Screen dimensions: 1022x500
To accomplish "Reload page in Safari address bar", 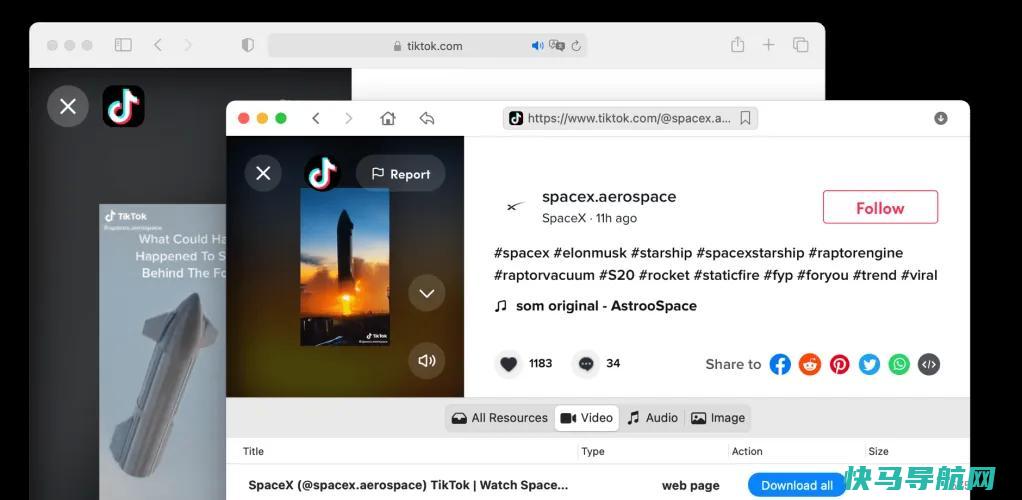I will (x=576, y=46).
